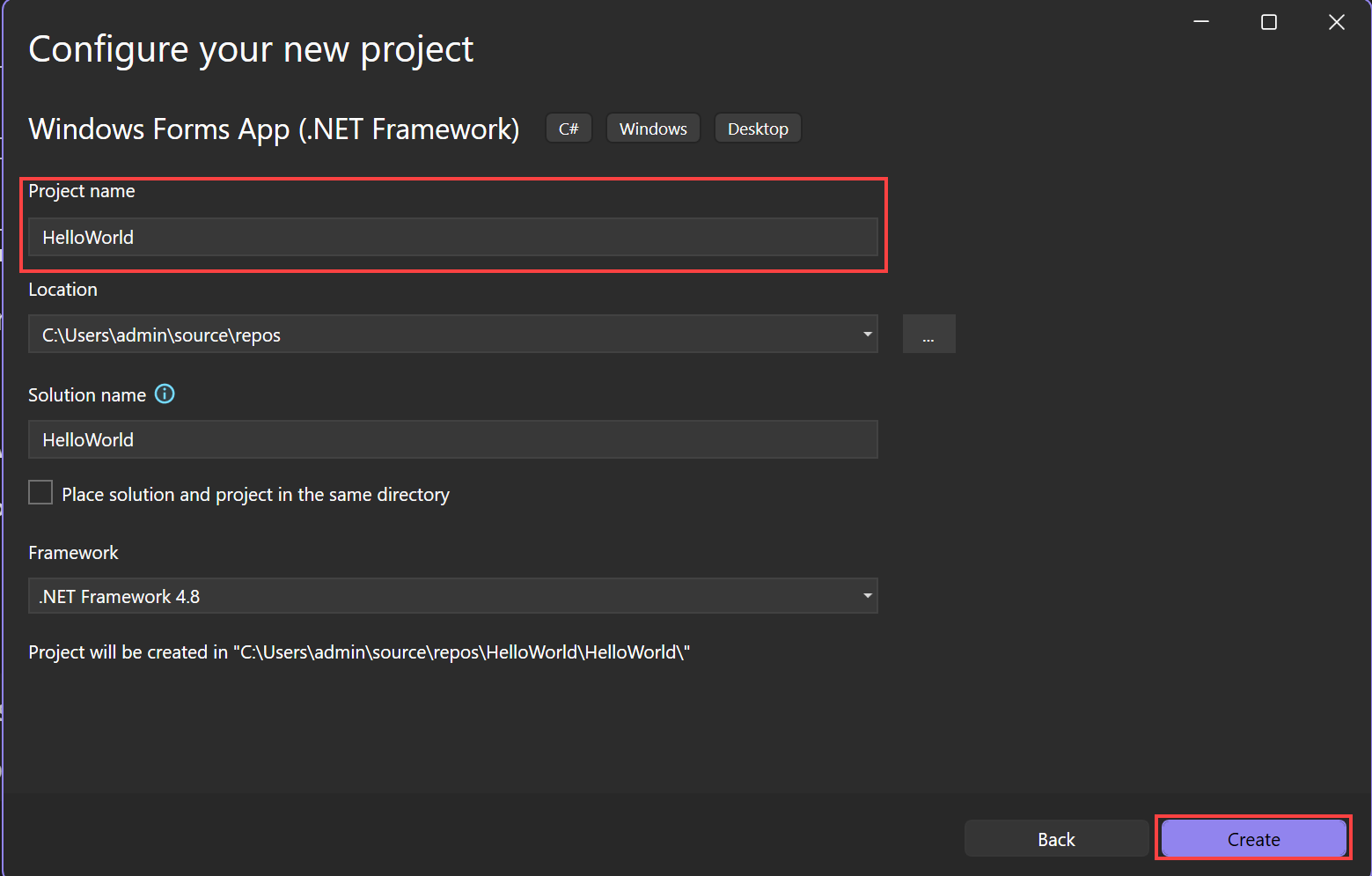This screenshot has width=1372, height=876.
Task: Go back to project template selection
Action: [1056, 838]
